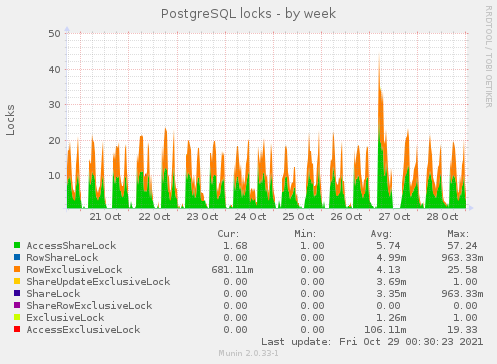Click the '22 Oct' x-axis label
The image size is (497, 364).
[154, 217]
